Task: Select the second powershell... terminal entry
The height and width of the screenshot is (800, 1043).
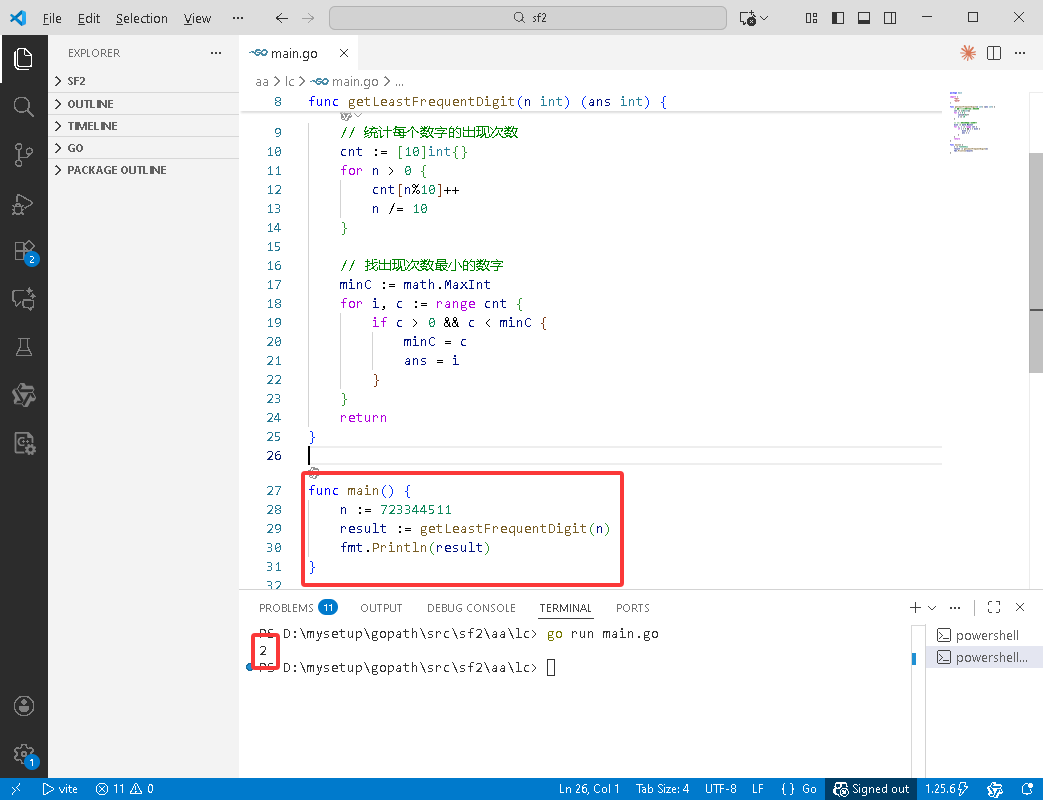Action: coord(984,658)
